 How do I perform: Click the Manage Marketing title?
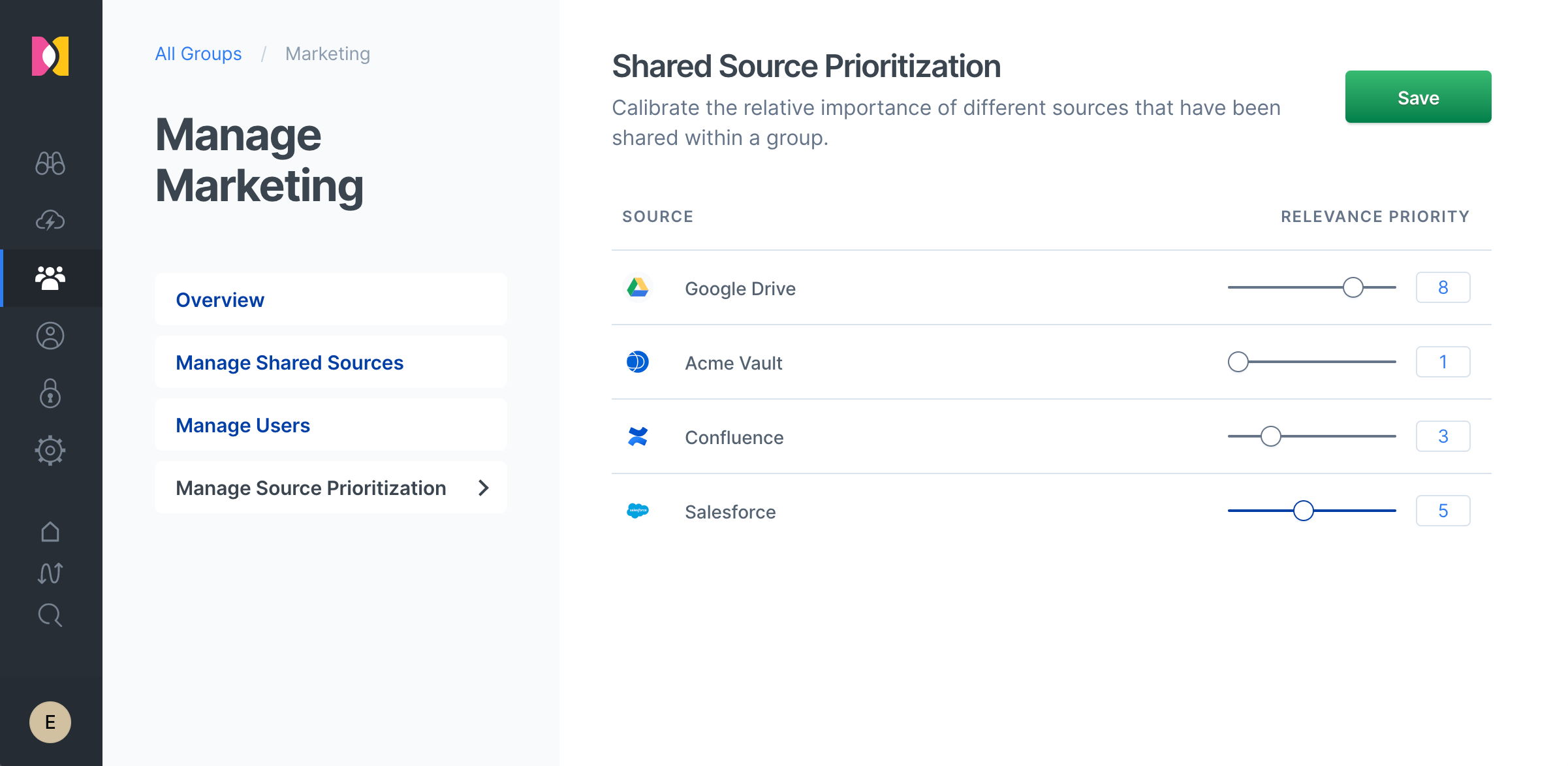(259, 161)
